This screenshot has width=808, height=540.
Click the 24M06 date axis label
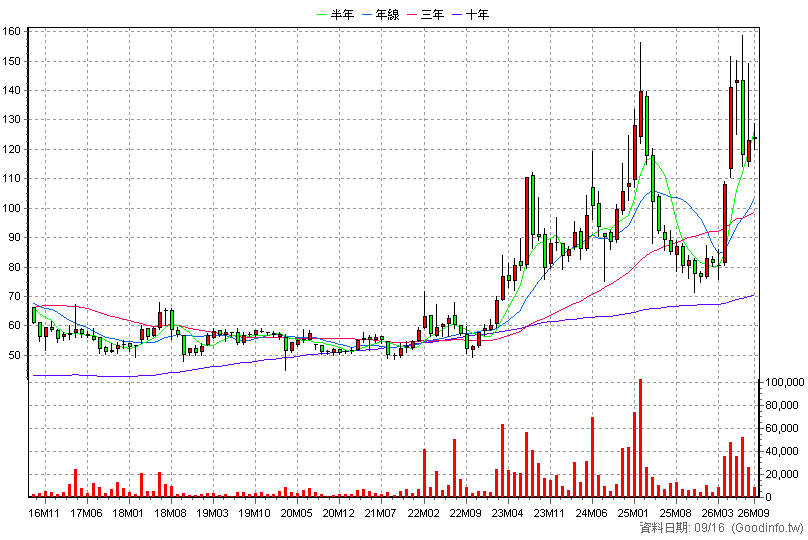coord(592,513)
